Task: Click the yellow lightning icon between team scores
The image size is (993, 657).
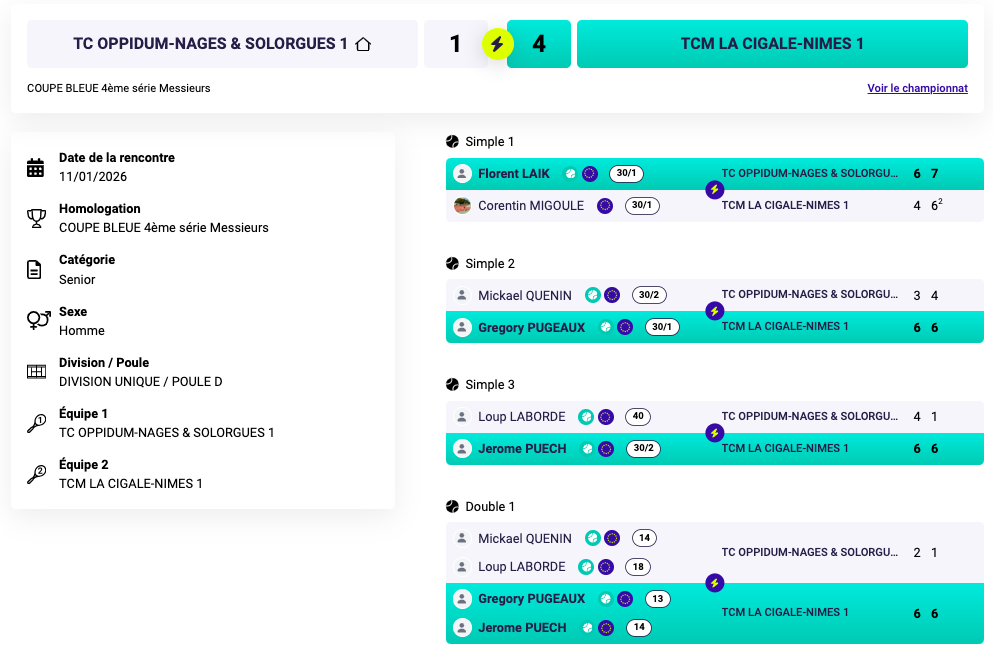Action: [x=497, y=44]
